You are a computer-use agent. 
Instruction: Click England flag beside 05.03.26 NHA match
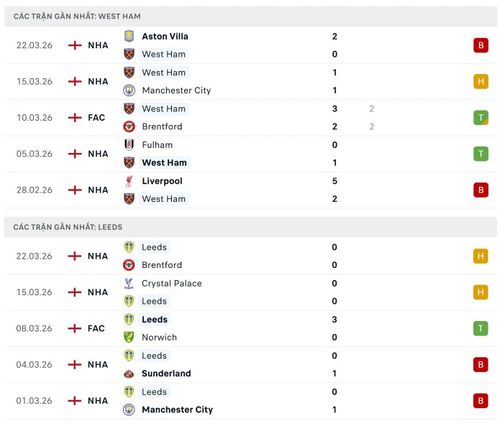point(75,154)
